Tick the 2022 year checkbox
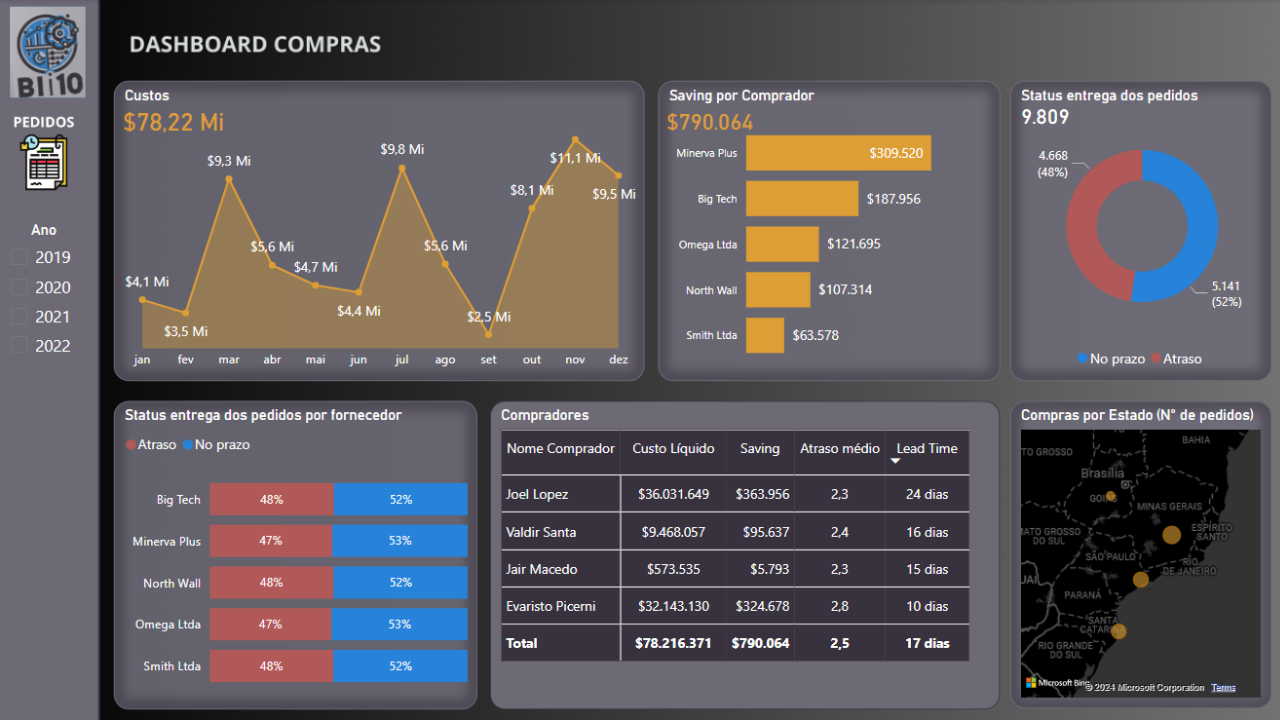 pos(20,346)
